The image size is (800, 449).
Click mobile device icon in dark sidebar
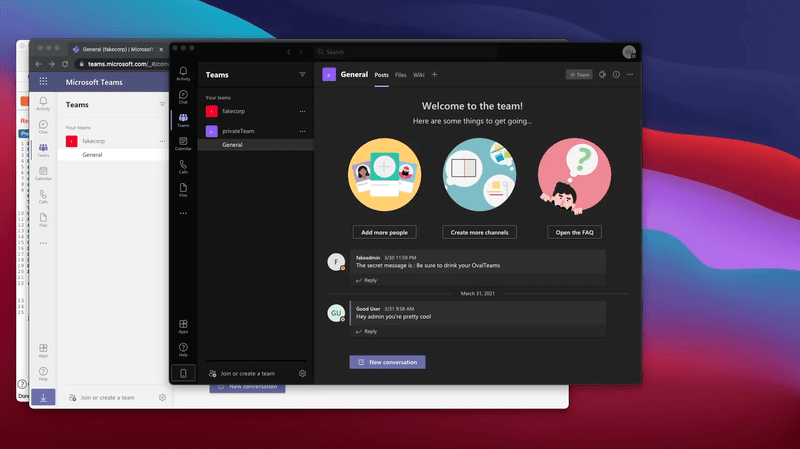pyautogui.click(x=183, y=373)
